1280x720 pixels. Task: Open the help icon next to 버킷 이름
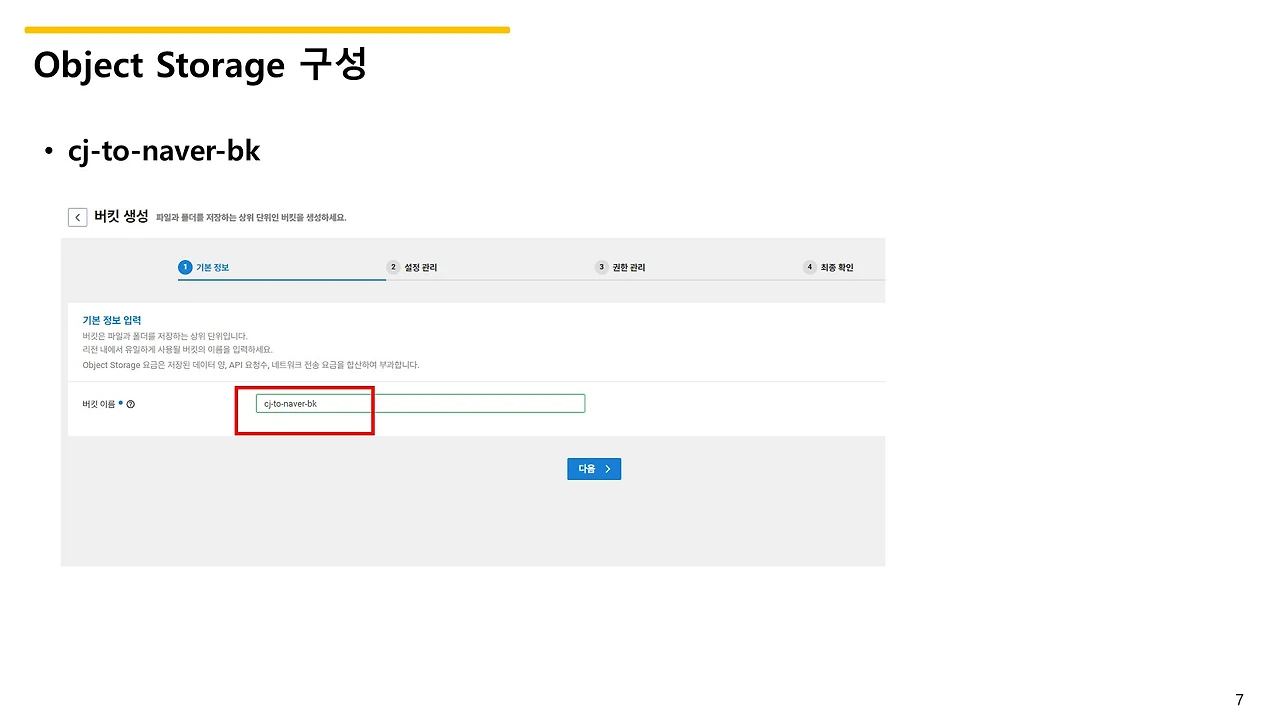click(x=131, y=404)
